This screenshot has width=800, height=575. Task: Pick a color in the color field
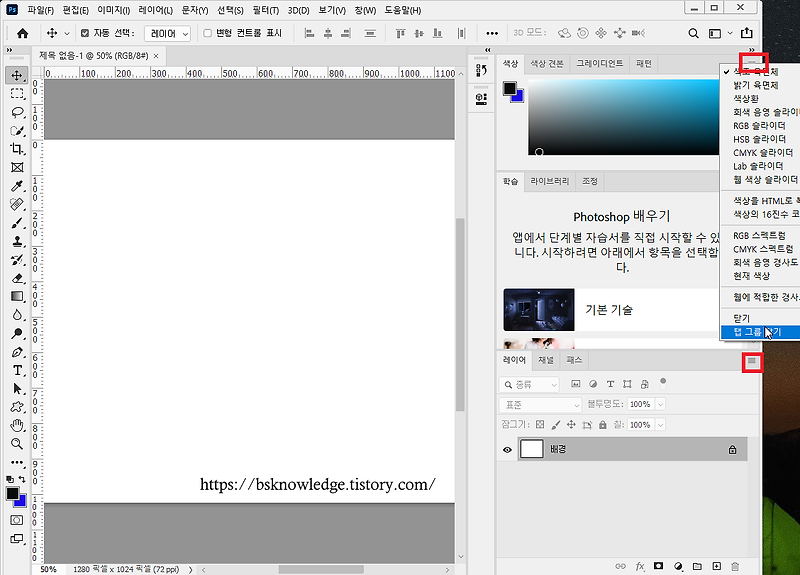tap(623, 117)
